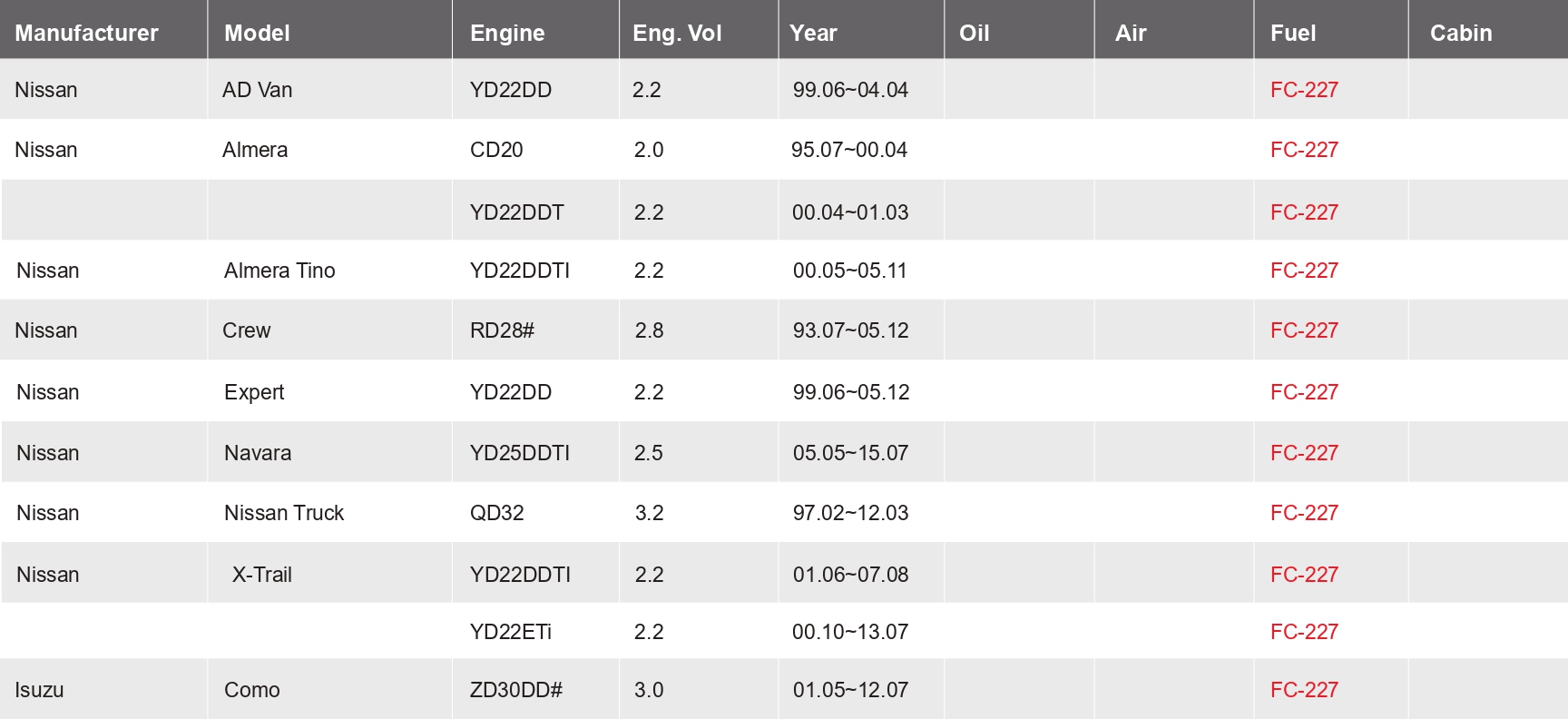Open FC-227 link in Crew row
Screen dimensions: 1568x719
(x=1304, y=330)
